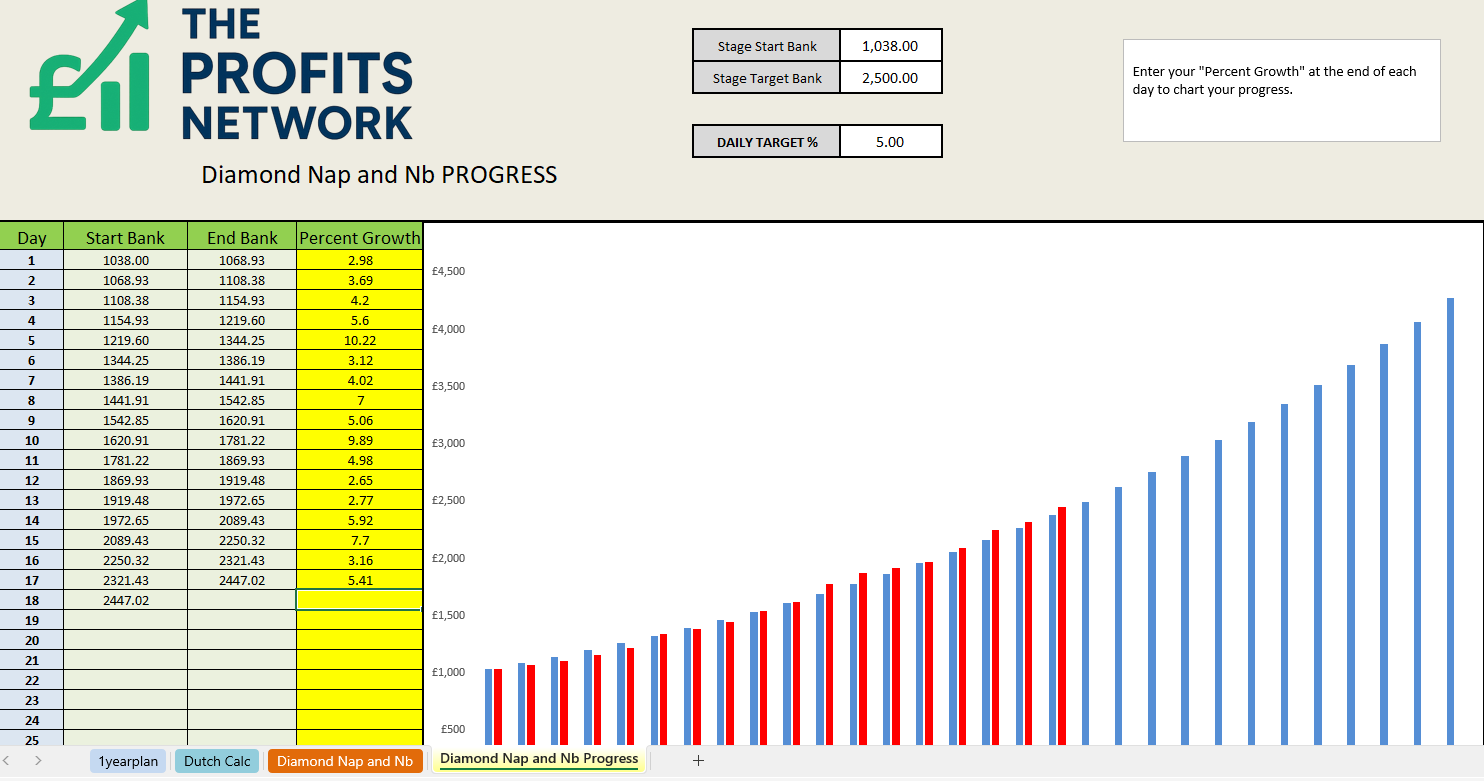
Task: Select the Diamond Nap and Nb Progress tab
Action: (x=539, y=759)
